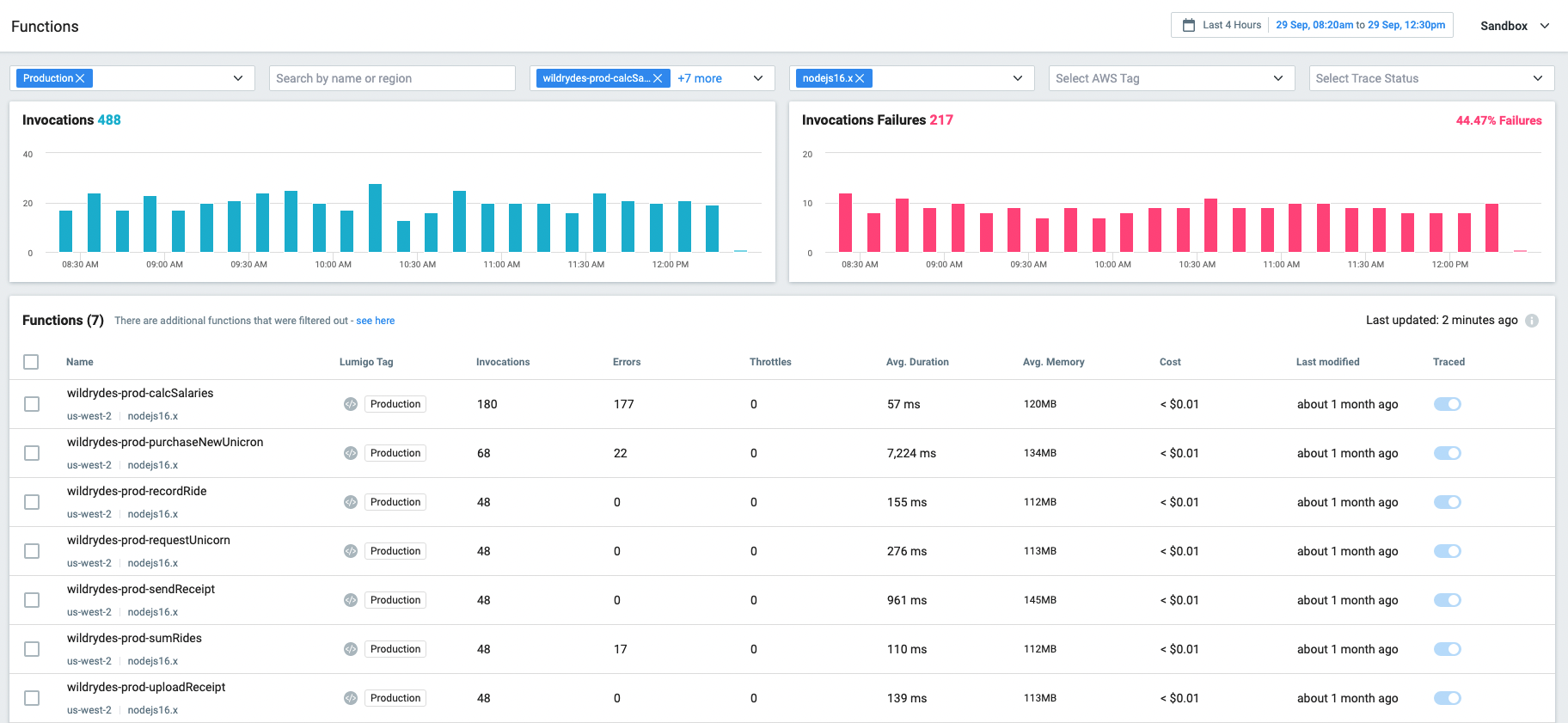Remove the wildrydes-prod-calcSa... filter chip
Screen dimensions: 1568x723
(658, 78)
